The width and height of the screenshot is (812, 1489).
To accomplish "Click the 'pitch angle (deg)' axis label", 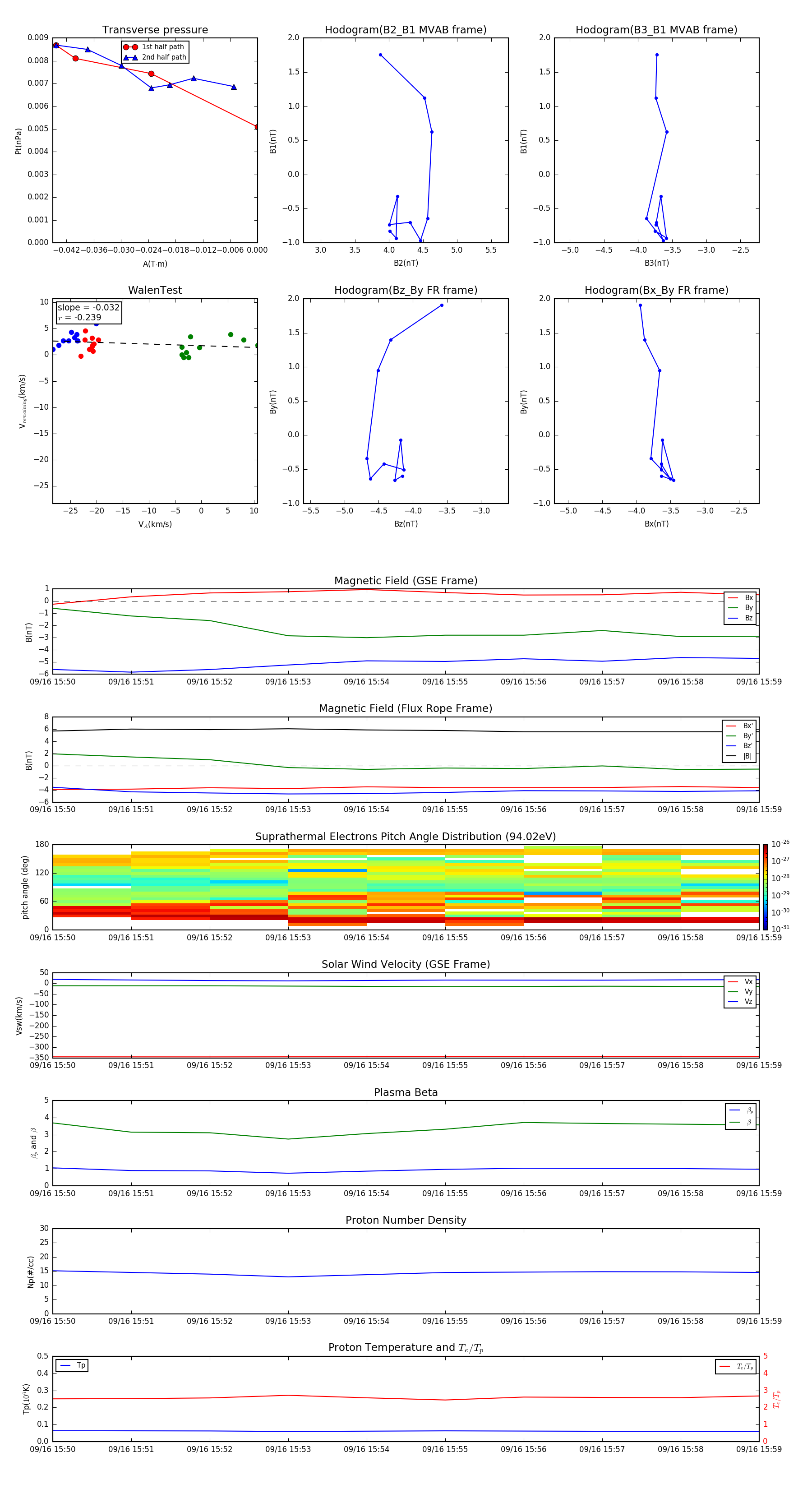I will click(x=25, y=887).
